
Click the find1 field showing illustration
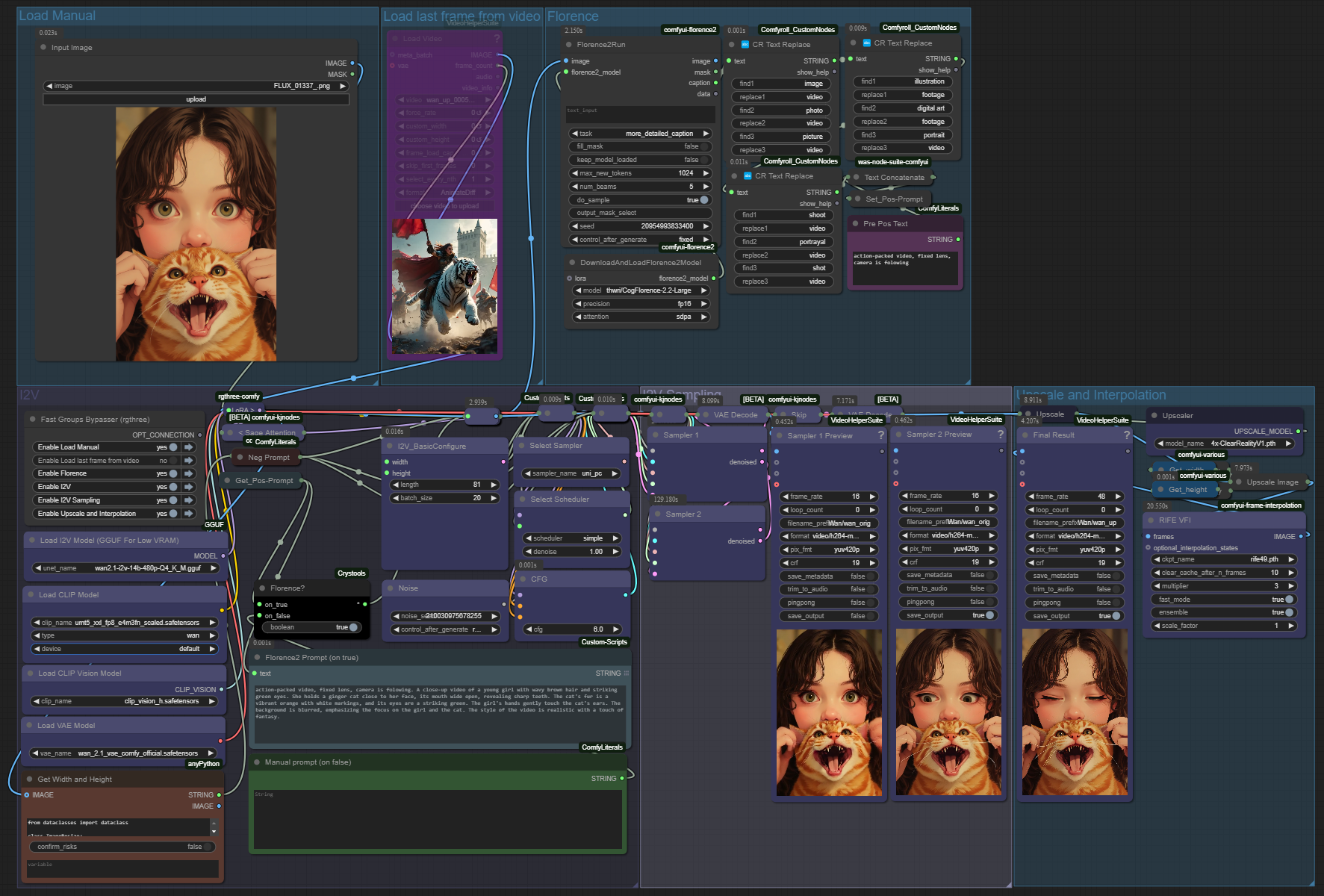(902, 81)
